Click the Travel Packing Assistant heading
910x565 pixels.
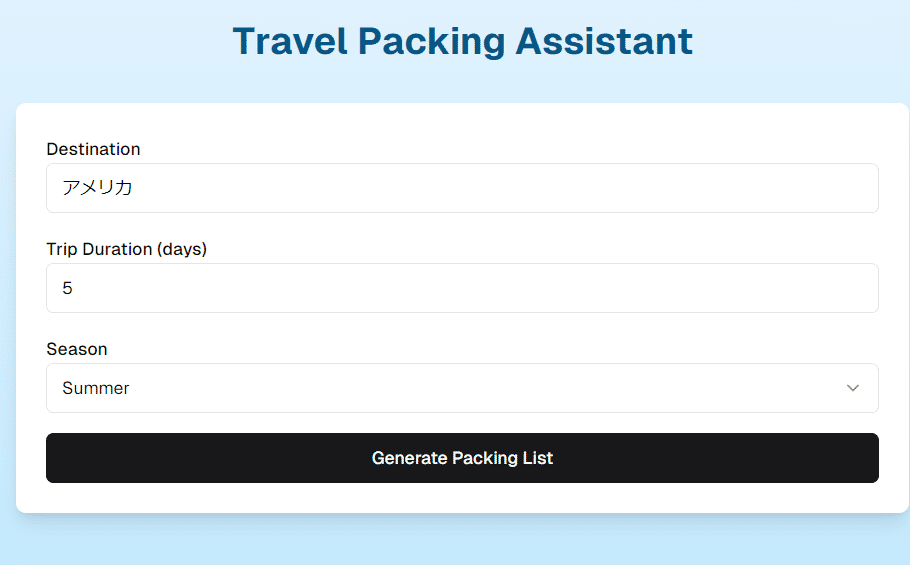click(462, 41)
